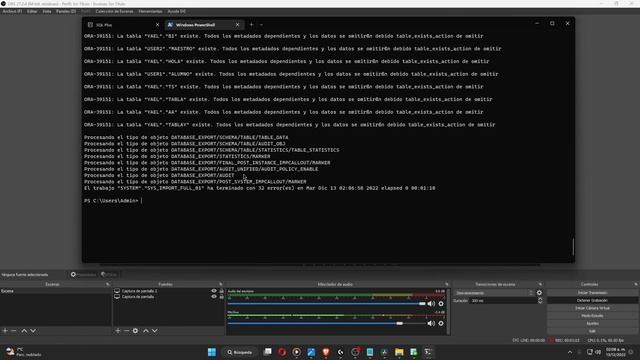The width and height of the screenshot is (640, 360).
Task: Open Mic/Aux audio settings gear
Action: (441, 323)
